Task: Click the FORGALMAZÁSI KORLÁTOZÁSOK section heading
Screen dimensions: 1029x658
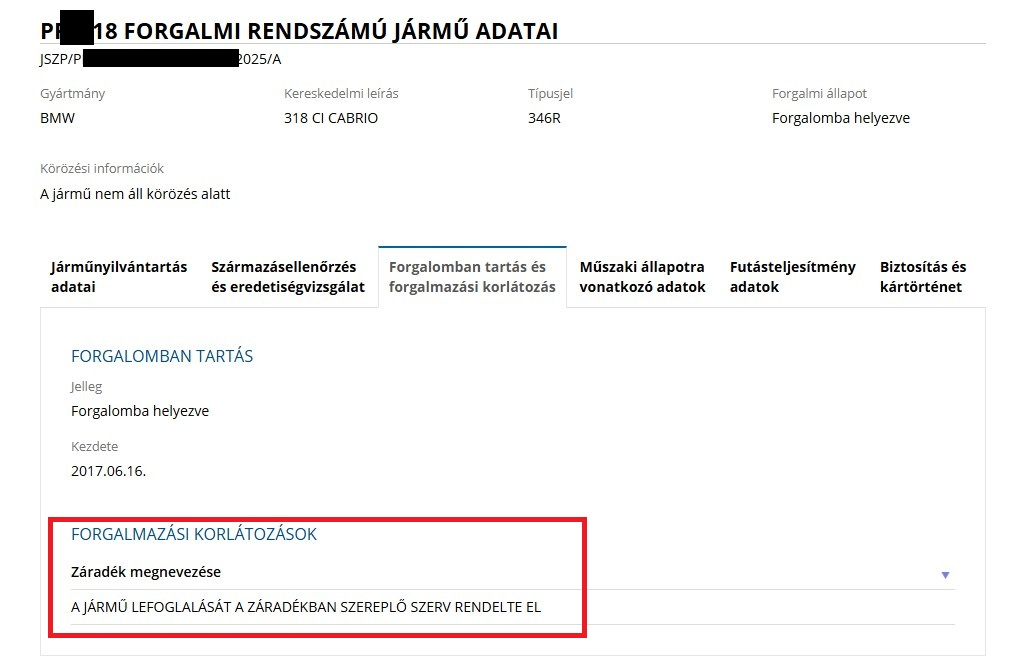Action: (x=194, y=534)
